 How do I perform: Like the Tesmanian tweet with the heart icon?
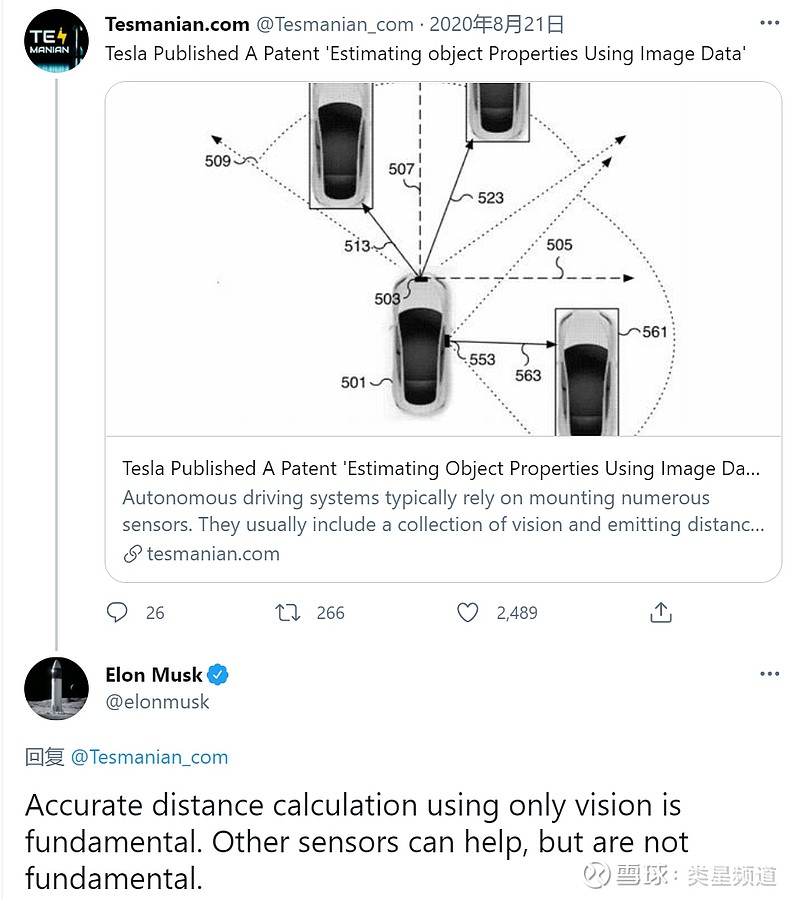point(467,612)
